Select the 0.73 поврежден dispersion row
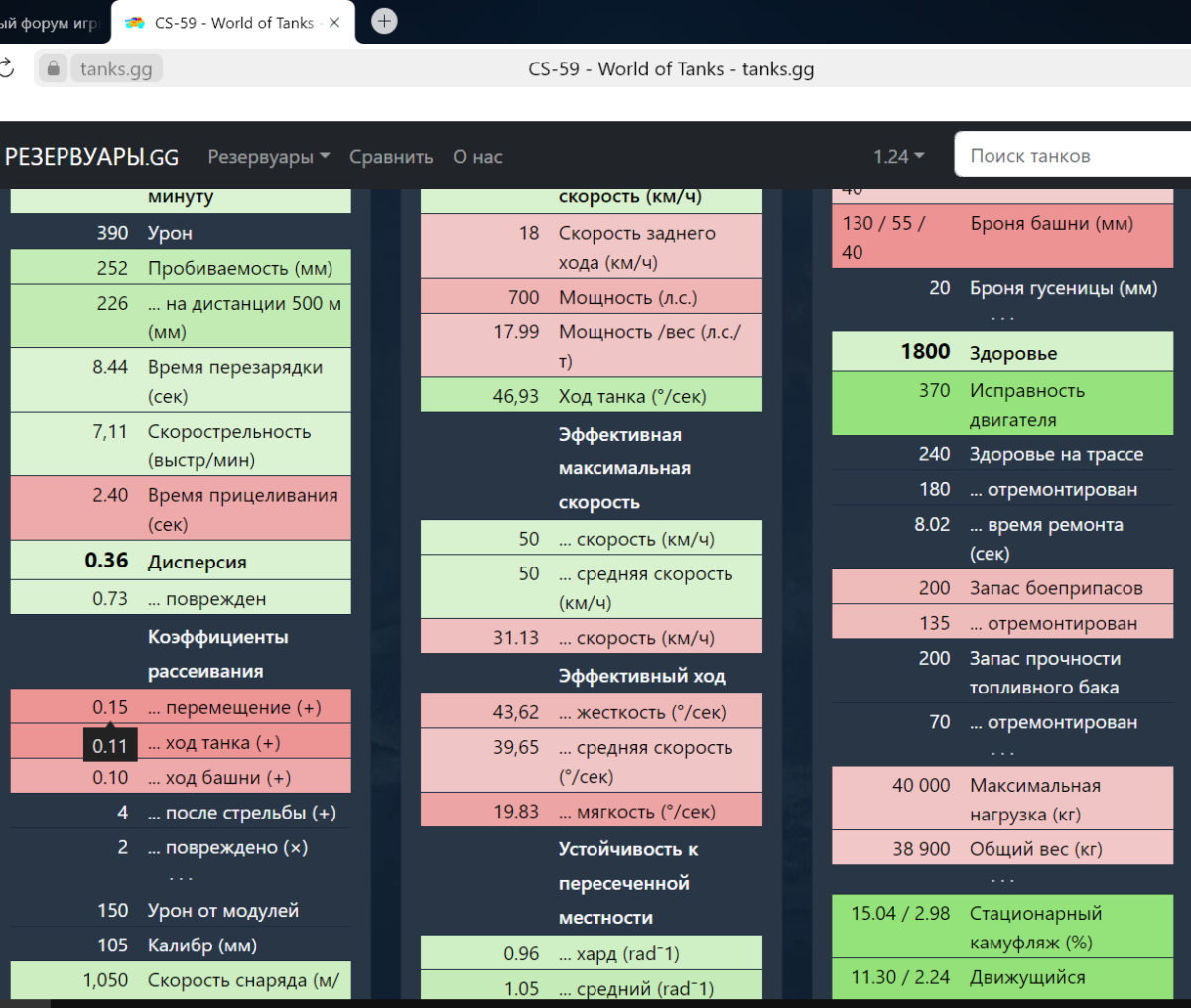 point(181,598)
